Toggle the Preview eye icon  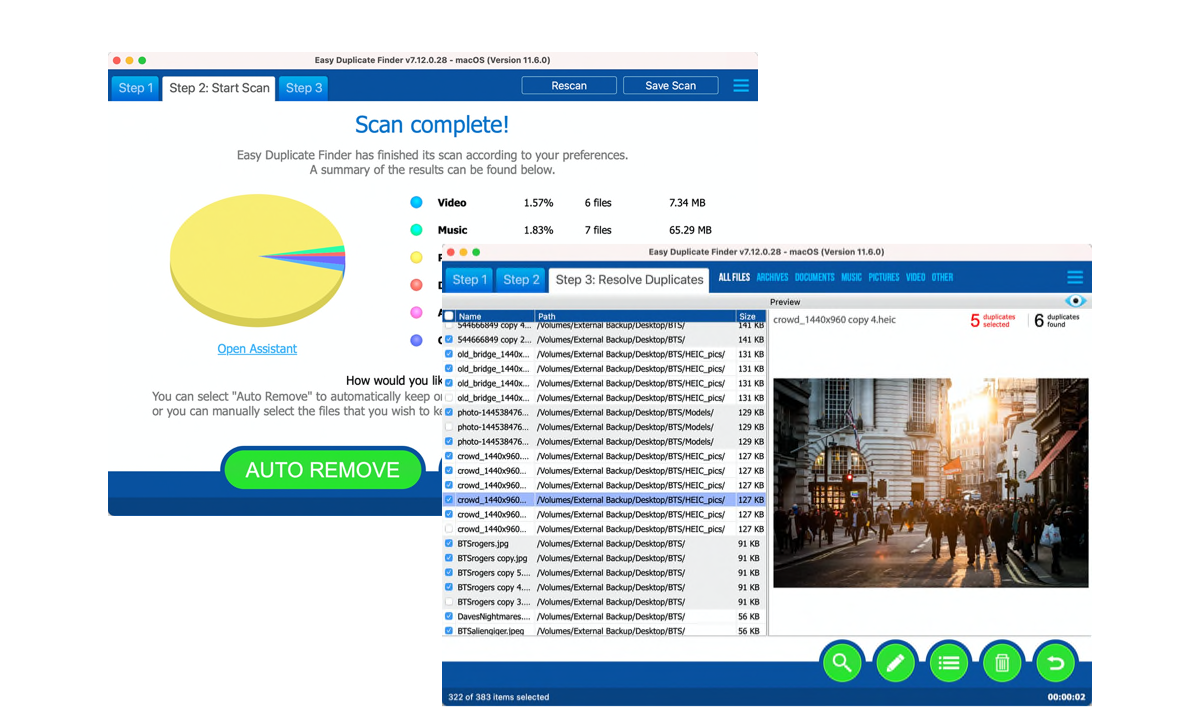click(1075, 301)
